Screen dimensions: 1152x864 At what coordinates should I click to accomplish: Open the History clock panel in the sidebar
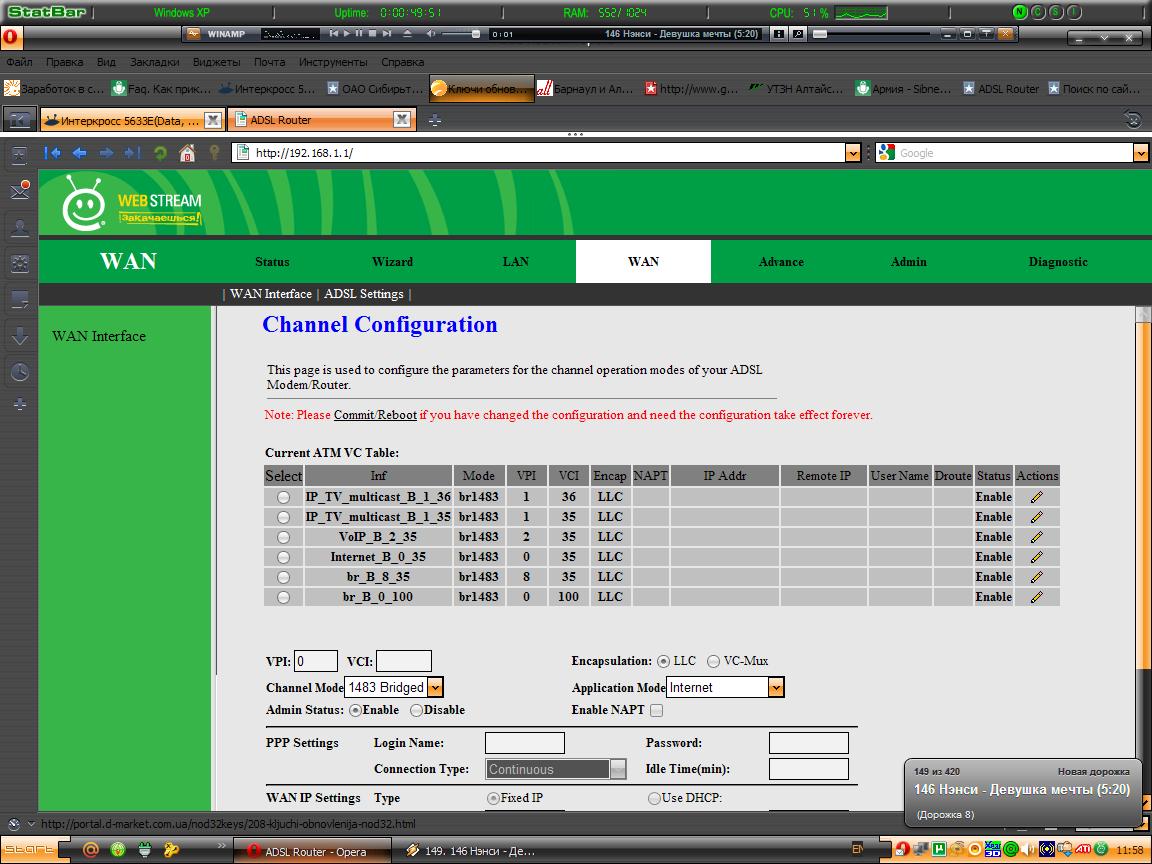pyautogui.click(x=19, y=372)
